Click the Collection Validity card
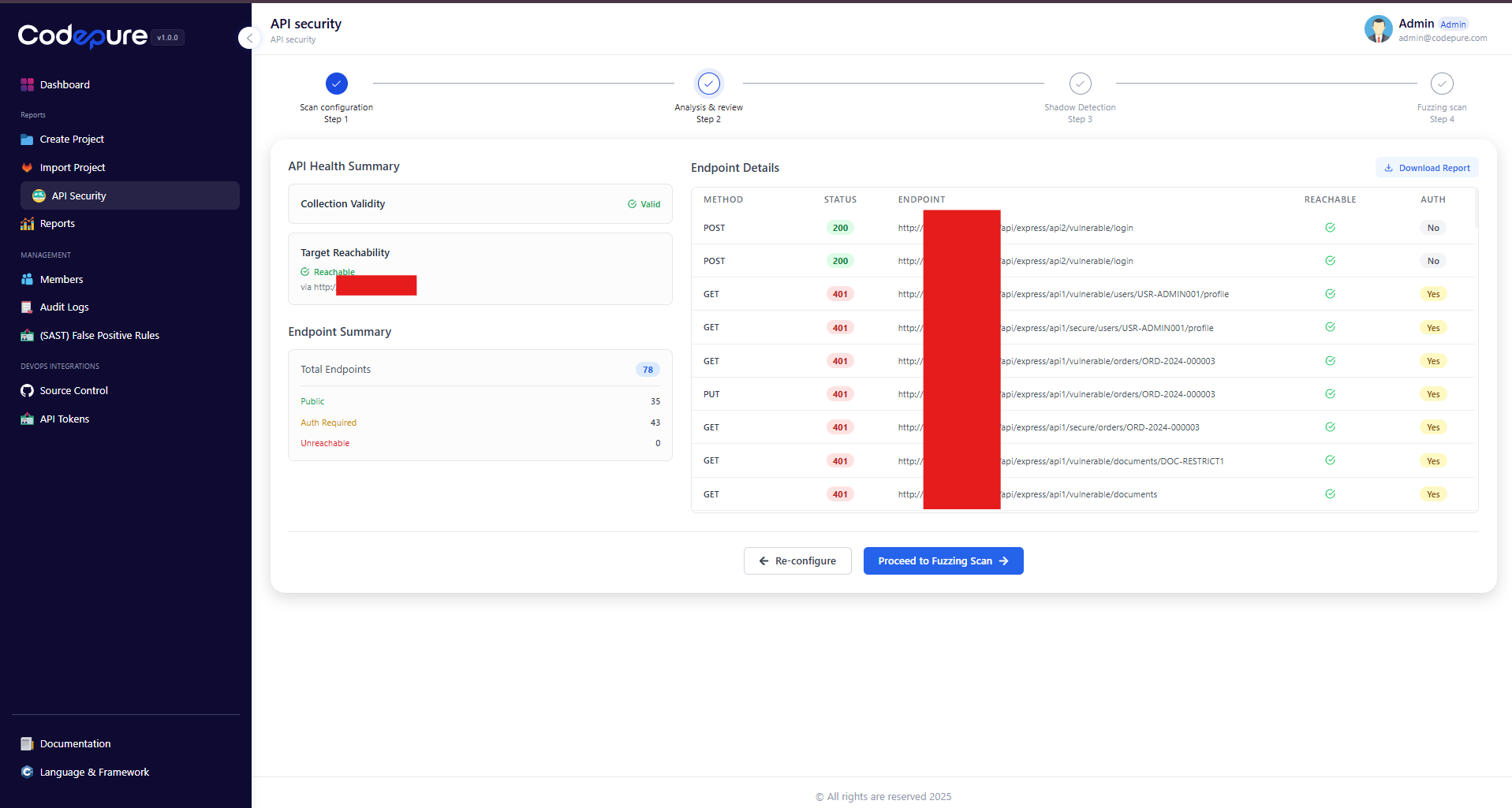This screenshot has height=808, width=1512. tap(480, 204)
